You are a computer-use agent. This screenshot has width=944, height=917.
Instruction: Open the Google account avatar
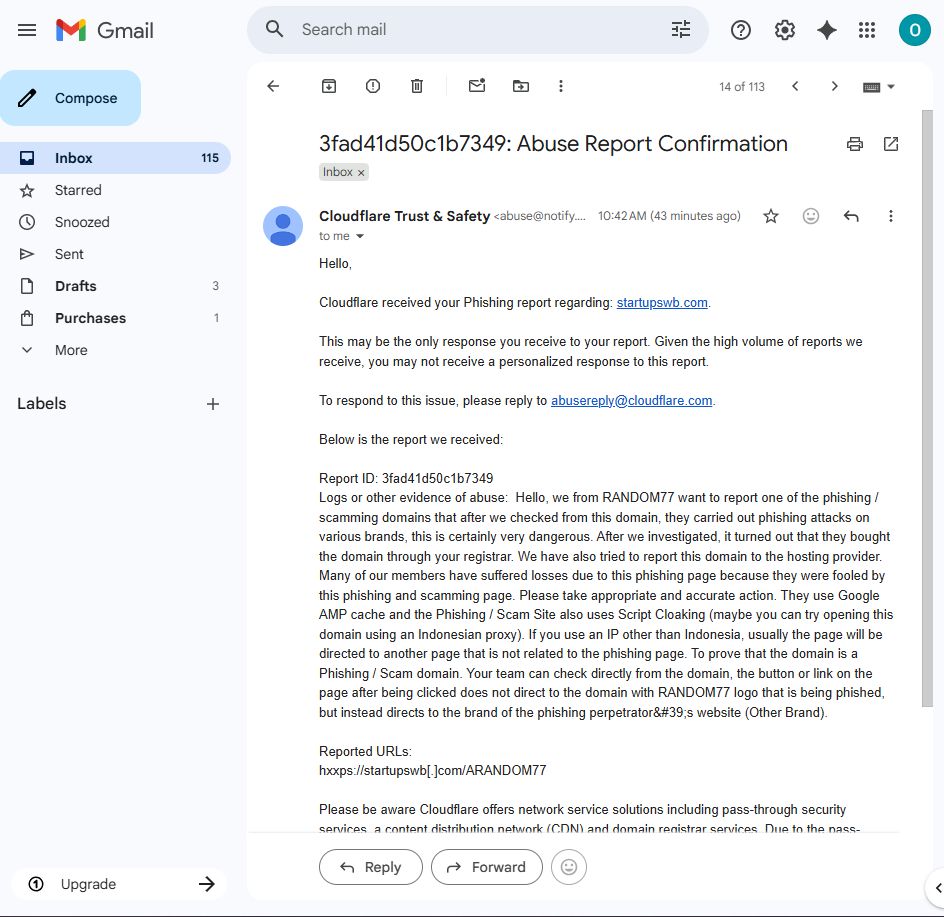coord(914,30)
